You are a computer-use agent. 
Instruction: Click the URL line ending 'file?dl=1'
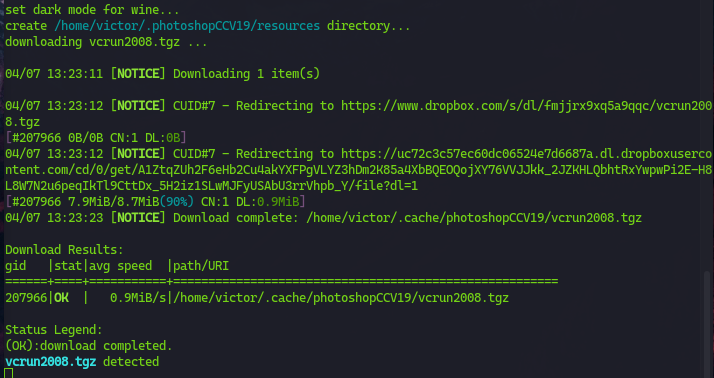point(211,186)
